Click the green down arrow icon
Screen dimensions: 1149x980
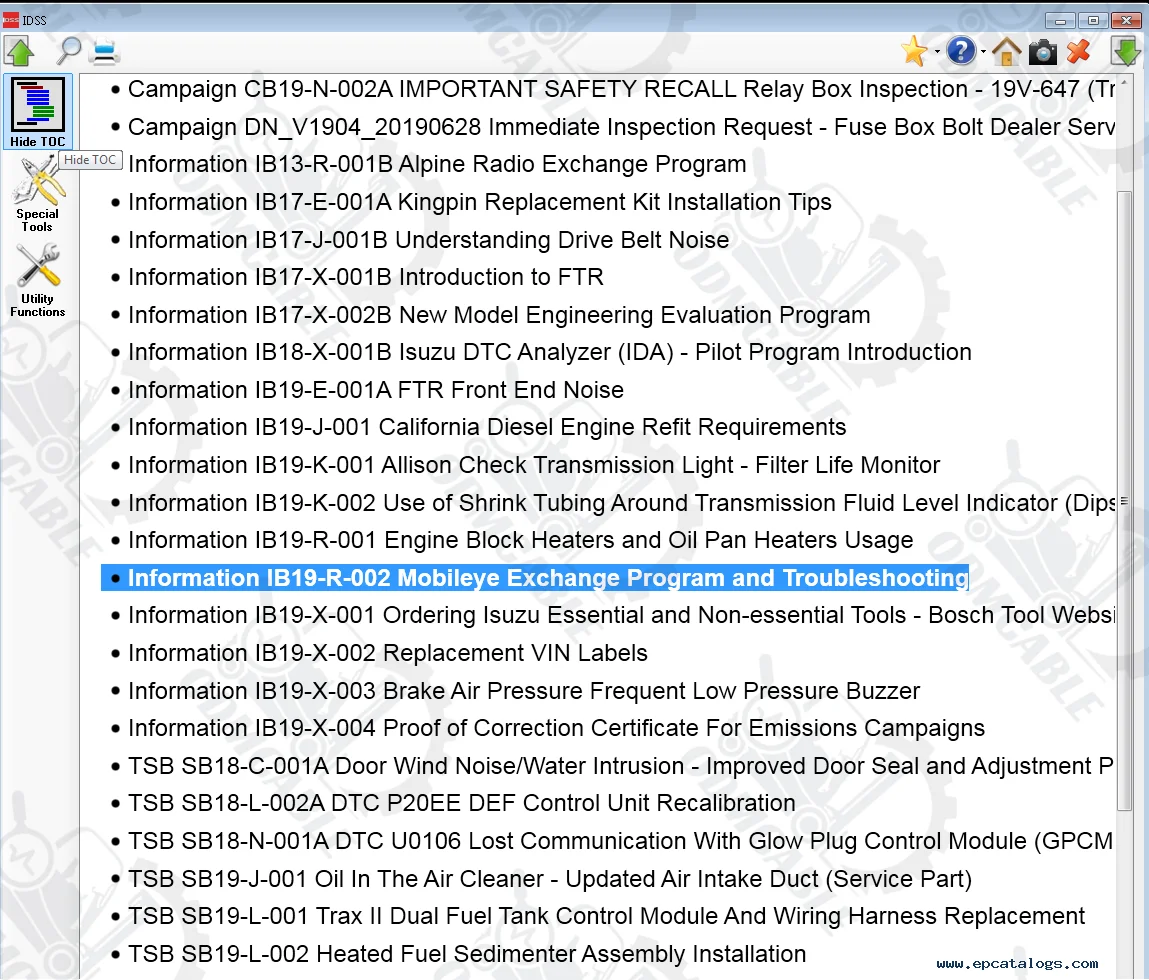pyautogui.click(x=1126, y=51)
